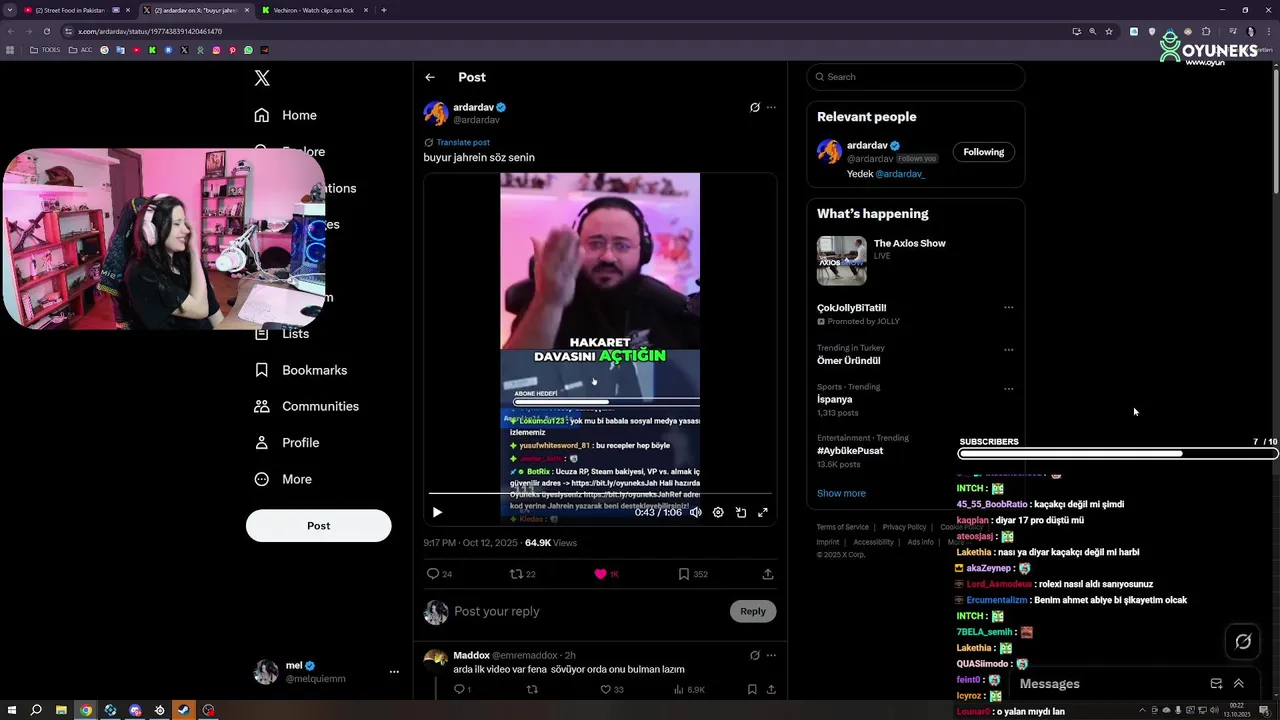Open three-dot menu on ardardav's post
This screenshot has height=720, width=1280.
tap(771, 107)
